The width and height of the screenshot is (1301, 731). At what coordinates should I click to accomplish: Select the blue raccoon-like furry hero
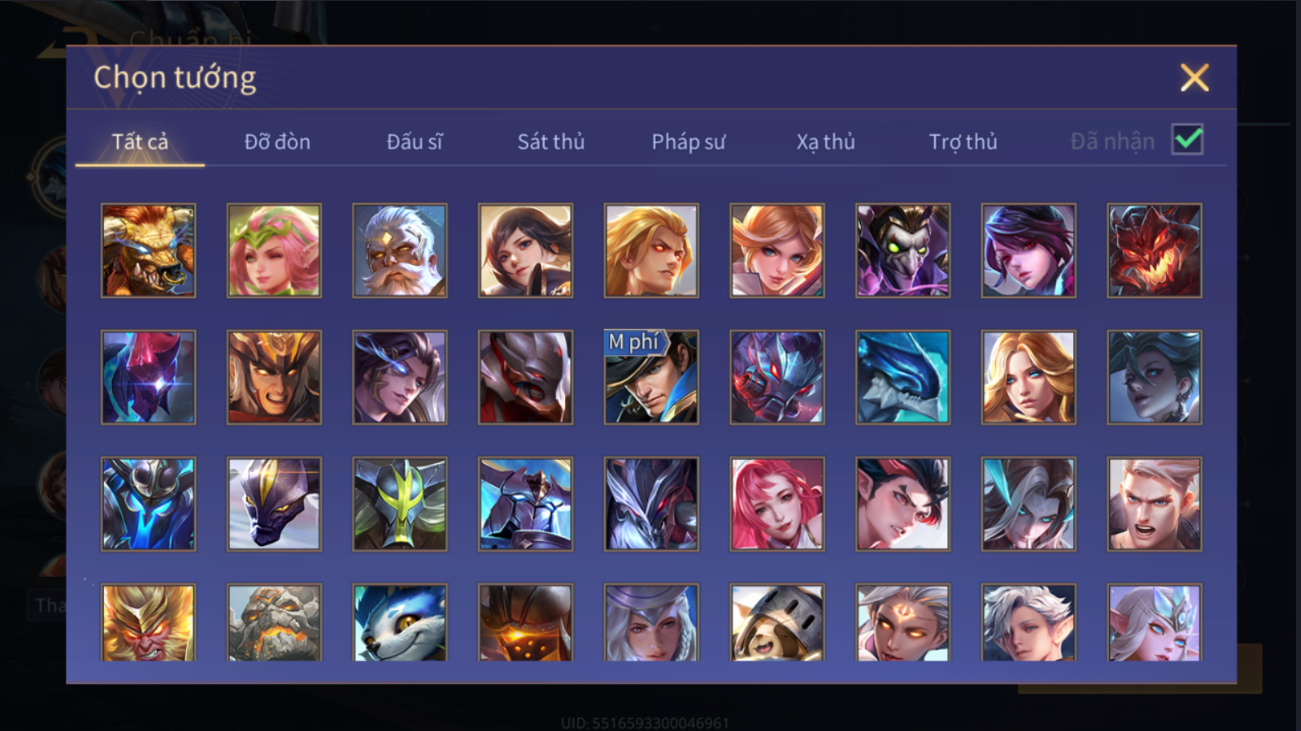pos(400,623)
